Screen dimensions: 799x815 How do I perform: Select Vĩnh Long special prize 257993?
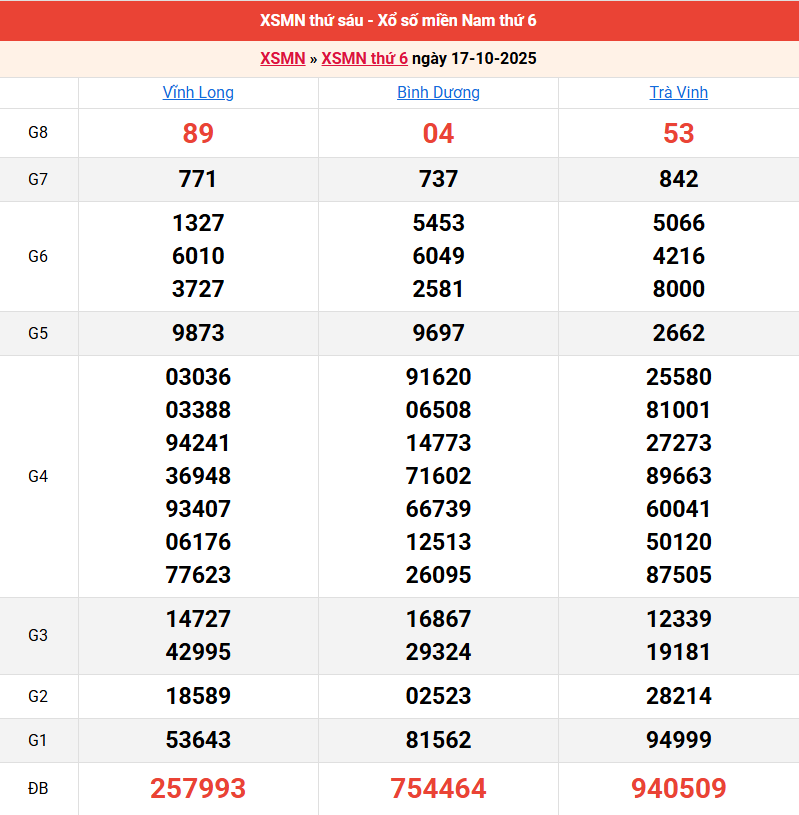(198, 789)
